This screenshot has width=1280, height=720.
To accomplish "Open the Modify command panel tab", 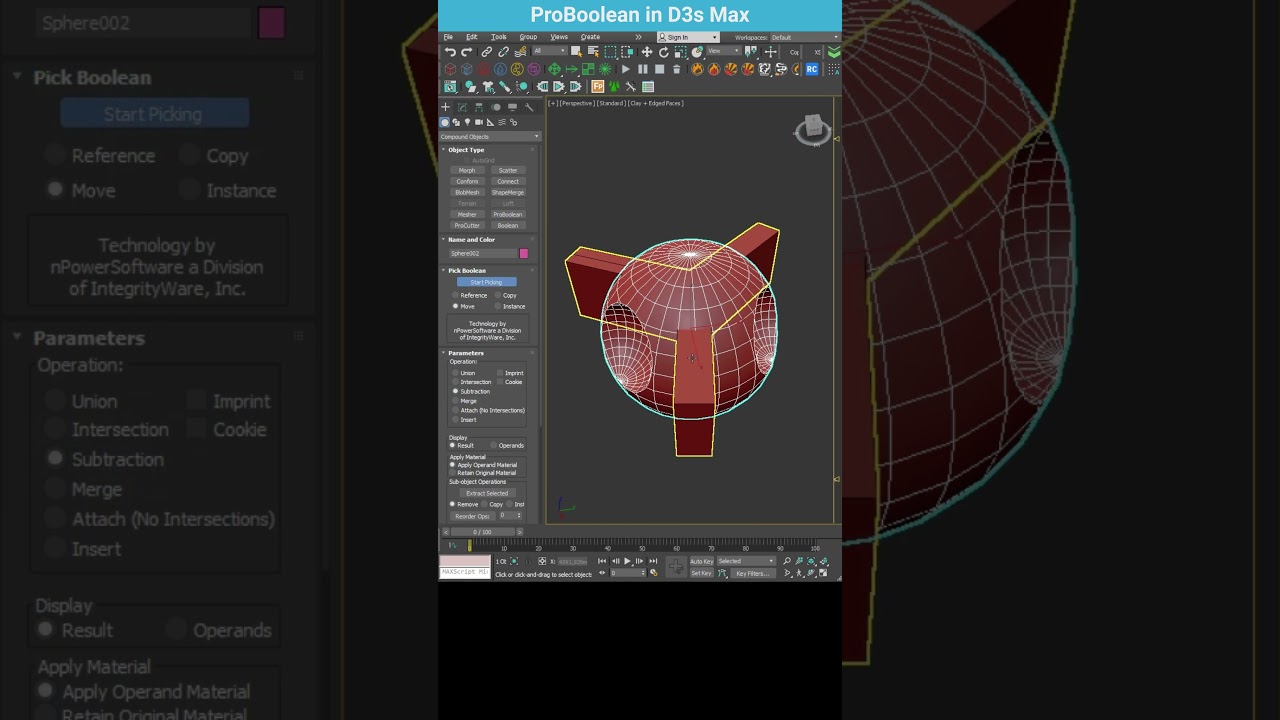I will click(x=462, y=107).
